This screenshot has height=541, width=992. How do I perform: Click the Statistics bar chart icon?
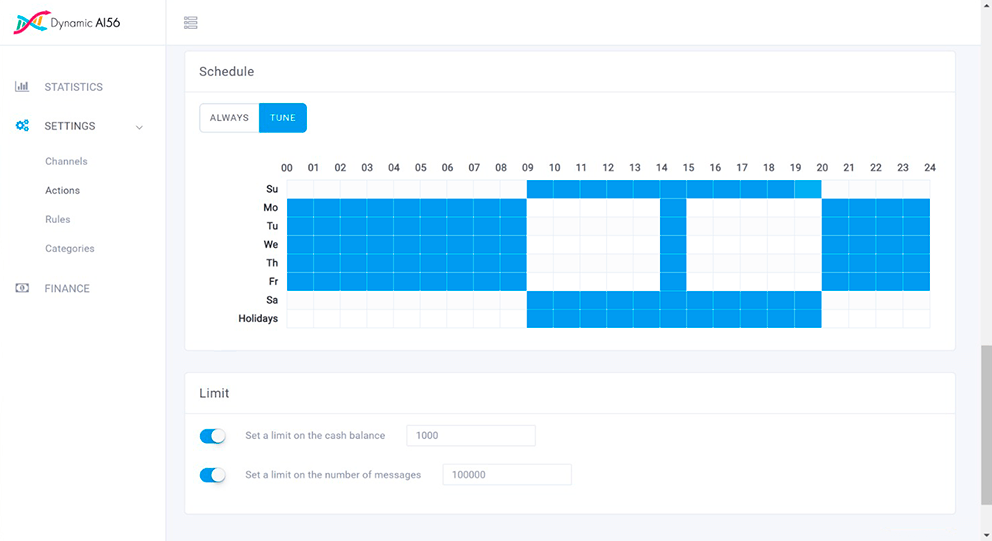(22, 87)
